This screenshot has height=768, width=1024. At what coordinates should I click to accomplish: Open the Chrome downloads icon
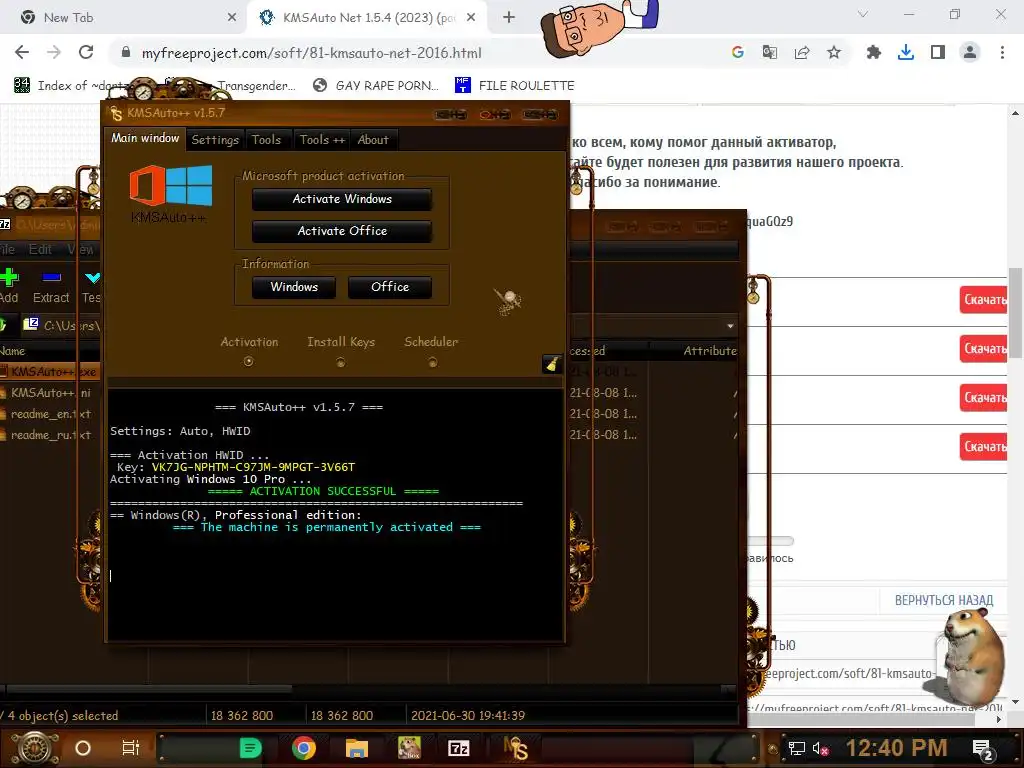905,52
